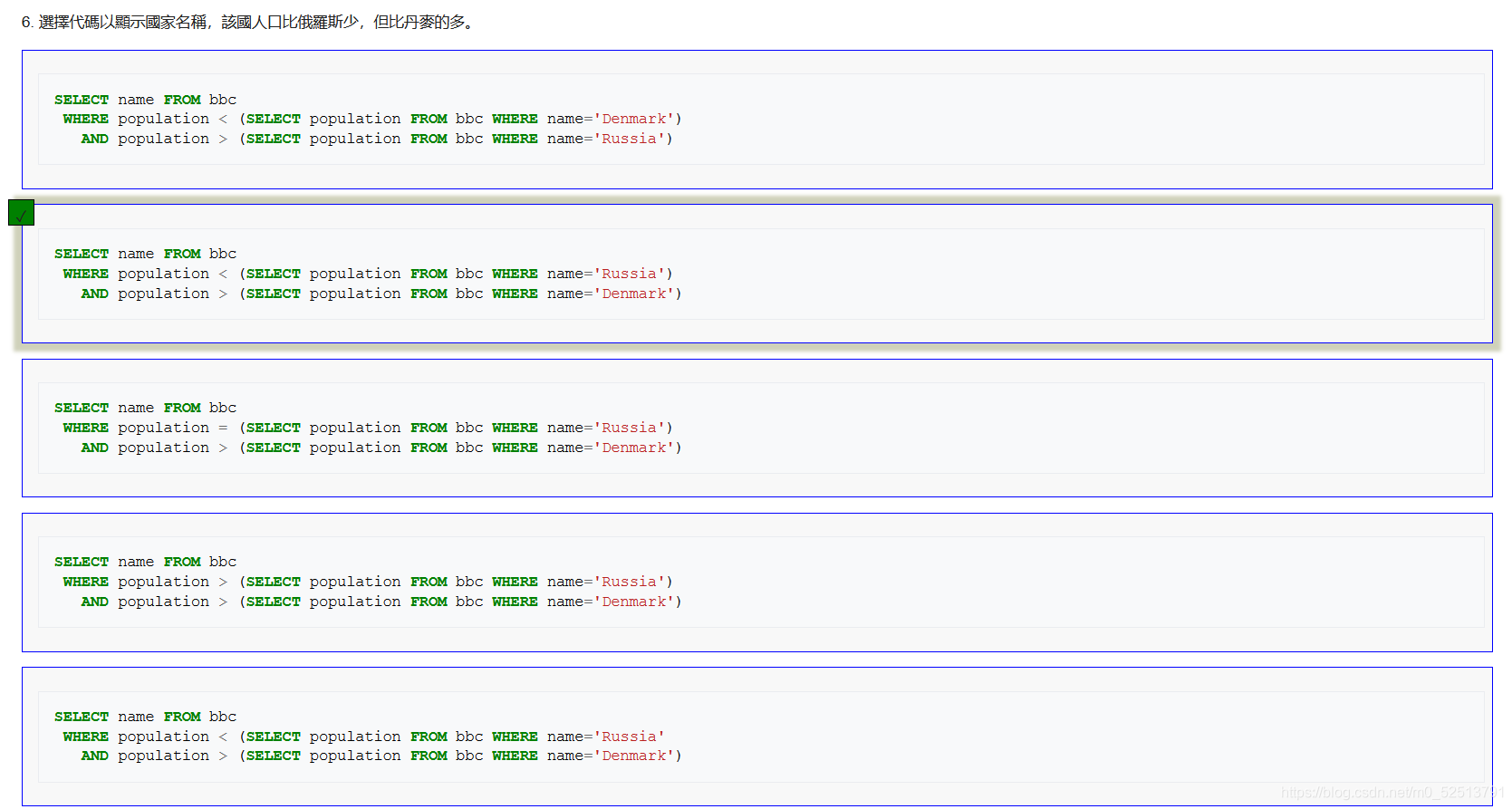Click 'Denmark' in the checked second answer
This screenshot has width=1512, height=809.
(634, 294)
